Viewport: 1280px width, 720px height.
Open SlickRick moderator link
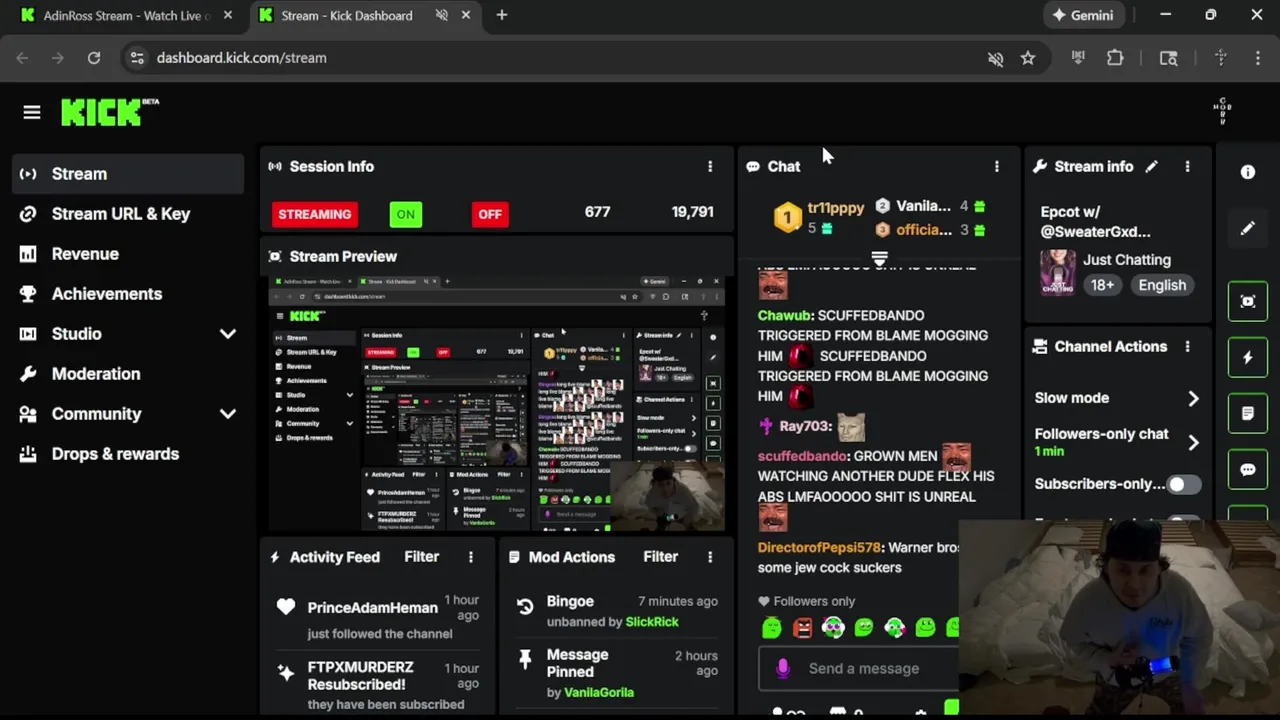[652, 622]
